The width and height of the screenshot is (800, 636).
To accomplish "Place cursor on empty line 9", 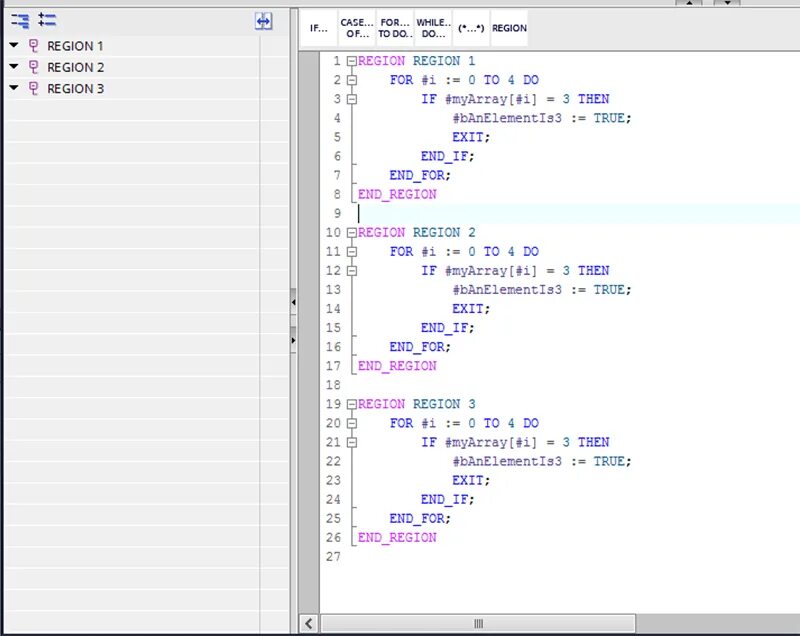I will [x=577, y=214].
